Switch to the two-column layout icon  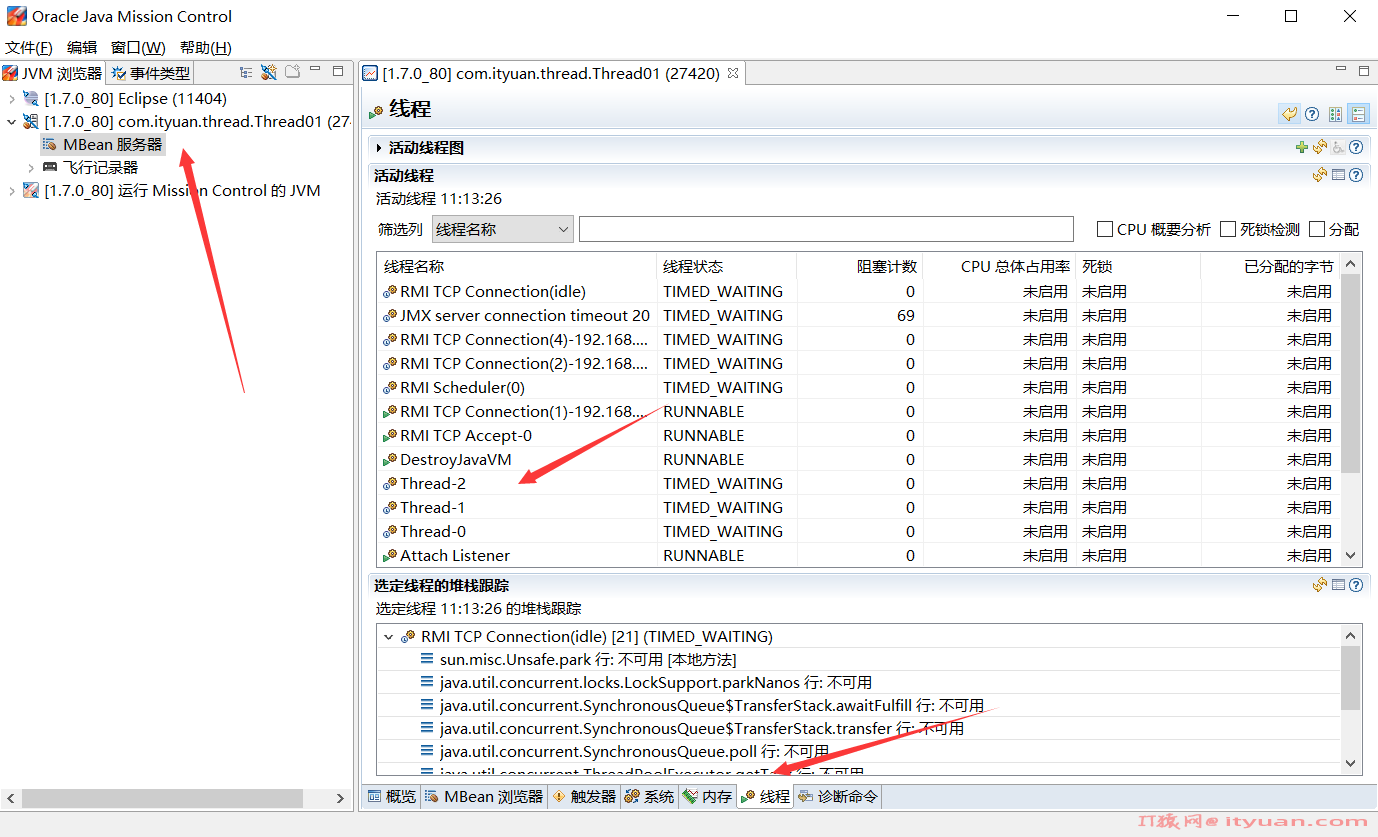tap(1335, 114)
